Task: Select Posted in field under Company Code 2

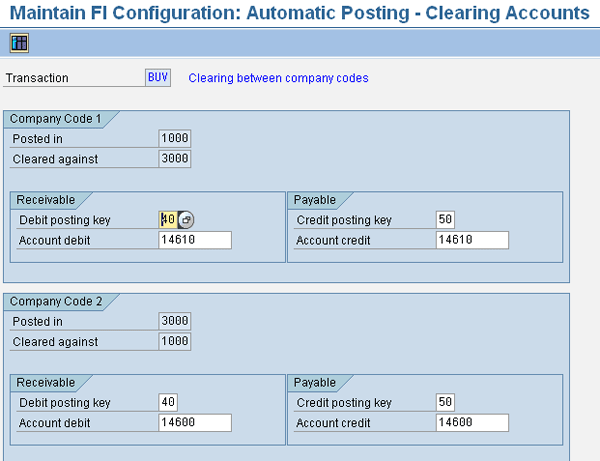Action: pyautogui.click(x=174, y=321)
